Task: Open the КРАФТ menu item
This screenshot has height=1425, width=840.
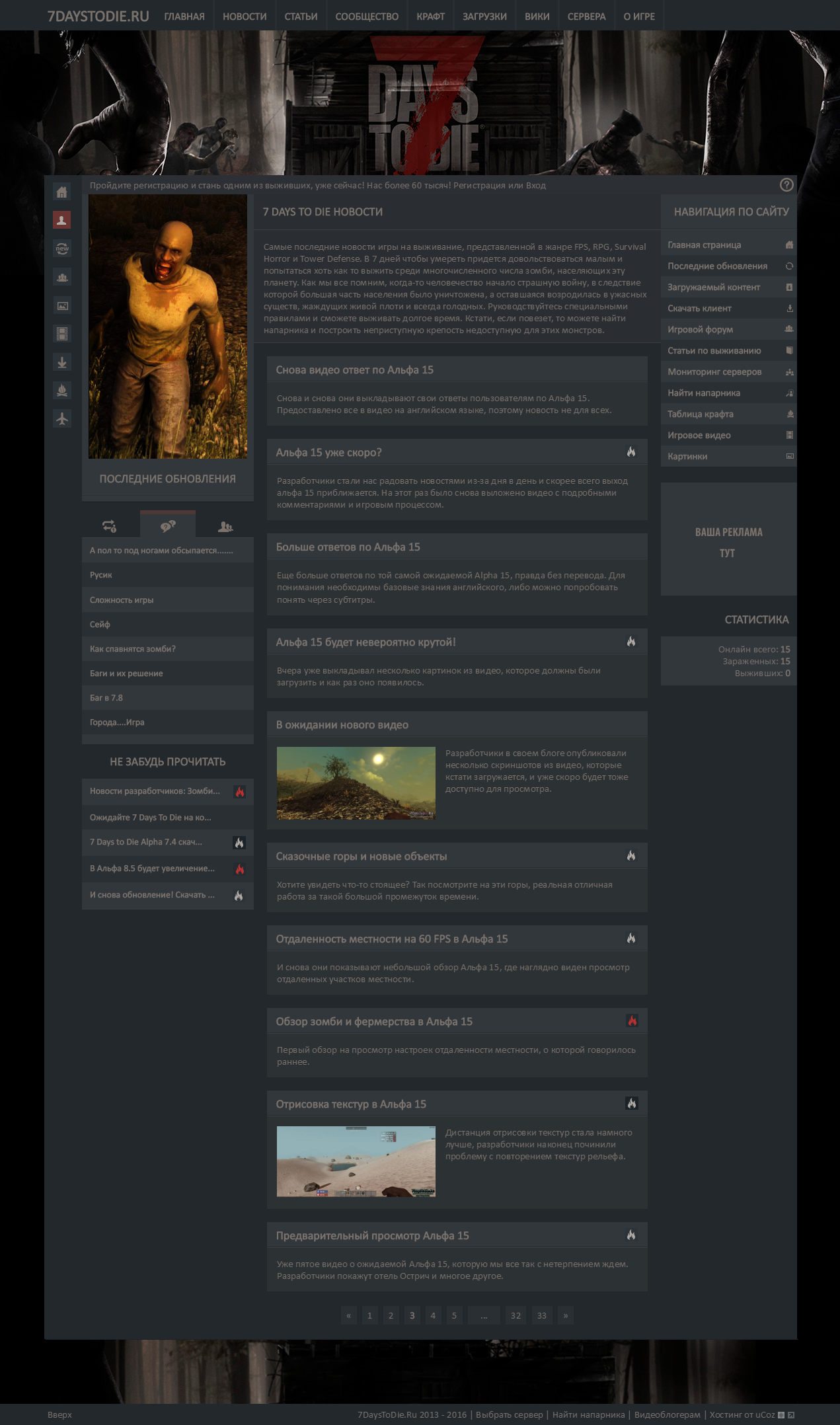Action: tap(430, 17)
